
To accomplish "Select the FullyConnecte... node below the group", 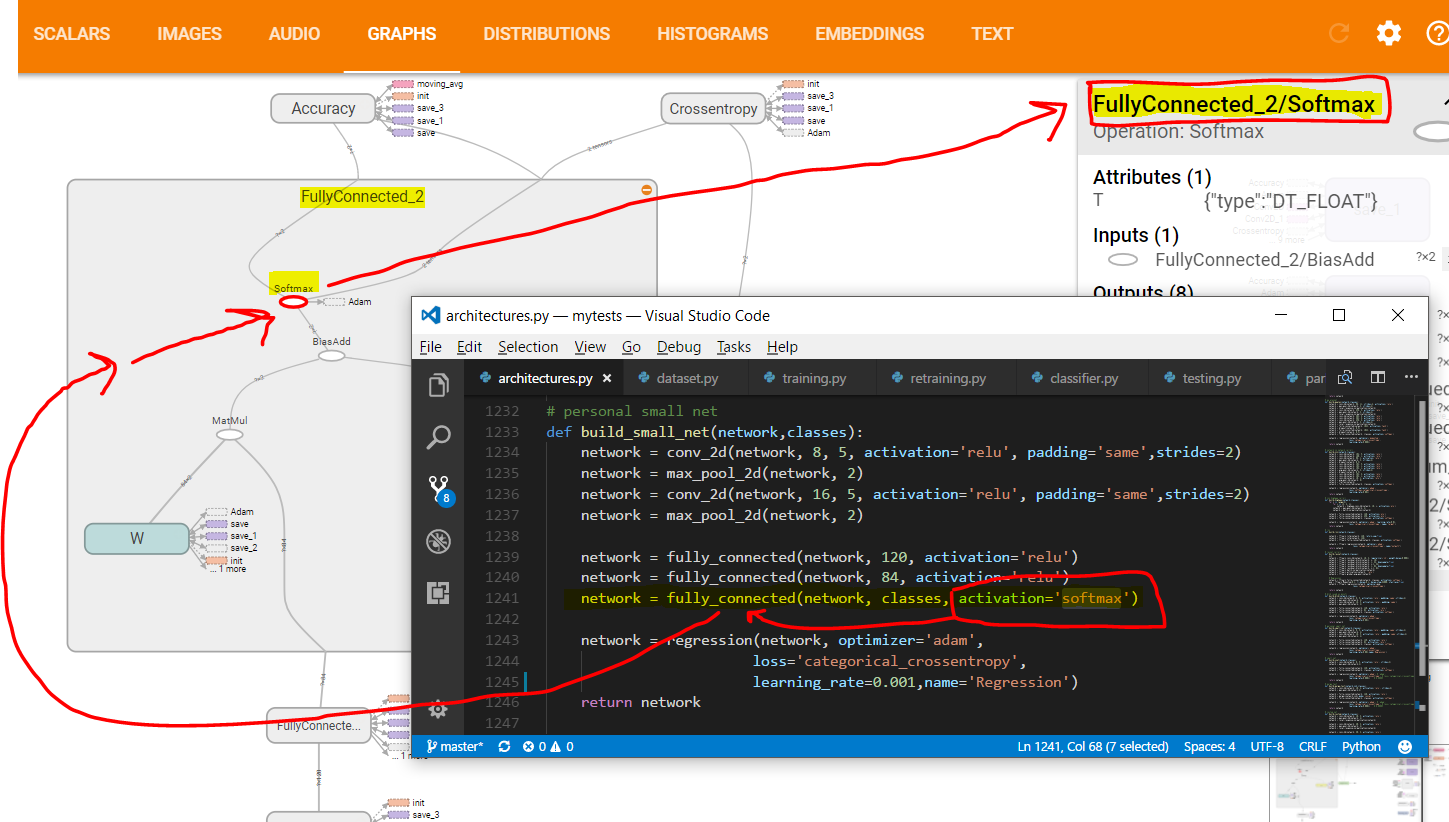I will (x=319, y=726).
